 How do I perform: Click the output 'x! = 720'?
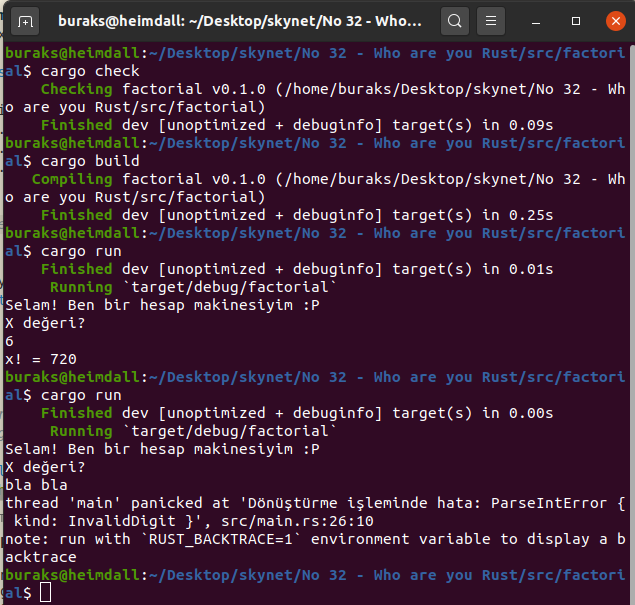pyautogui.click(x=40, y=359)
